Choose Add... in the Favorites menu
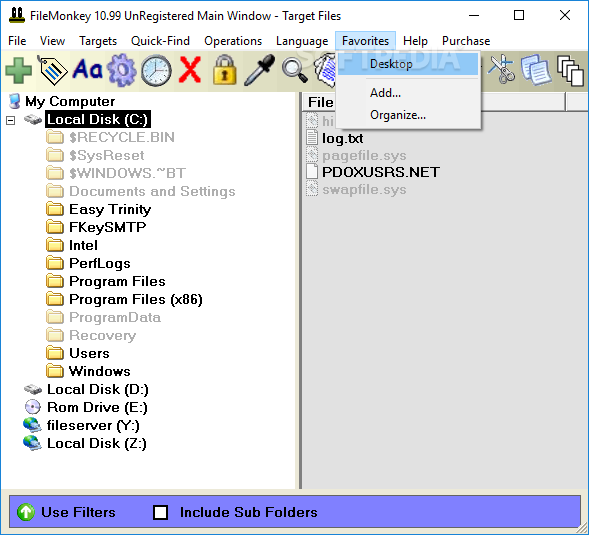 408,93
